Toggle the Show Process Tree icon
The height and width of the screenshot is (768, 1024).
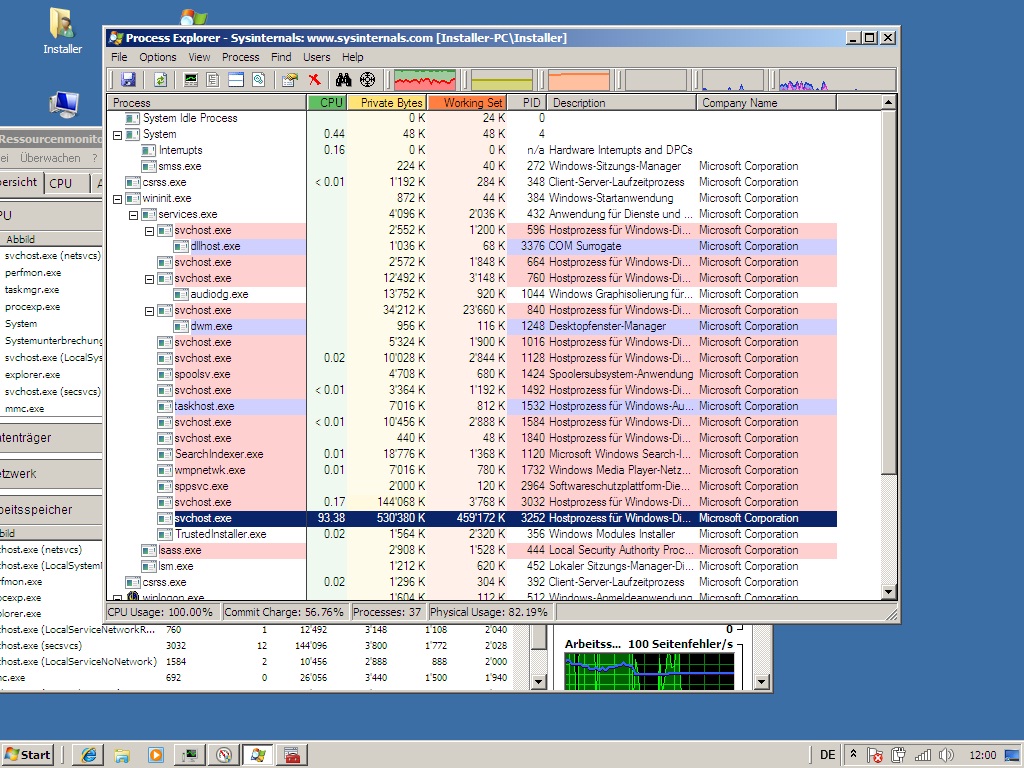click(x=213, y=80)
